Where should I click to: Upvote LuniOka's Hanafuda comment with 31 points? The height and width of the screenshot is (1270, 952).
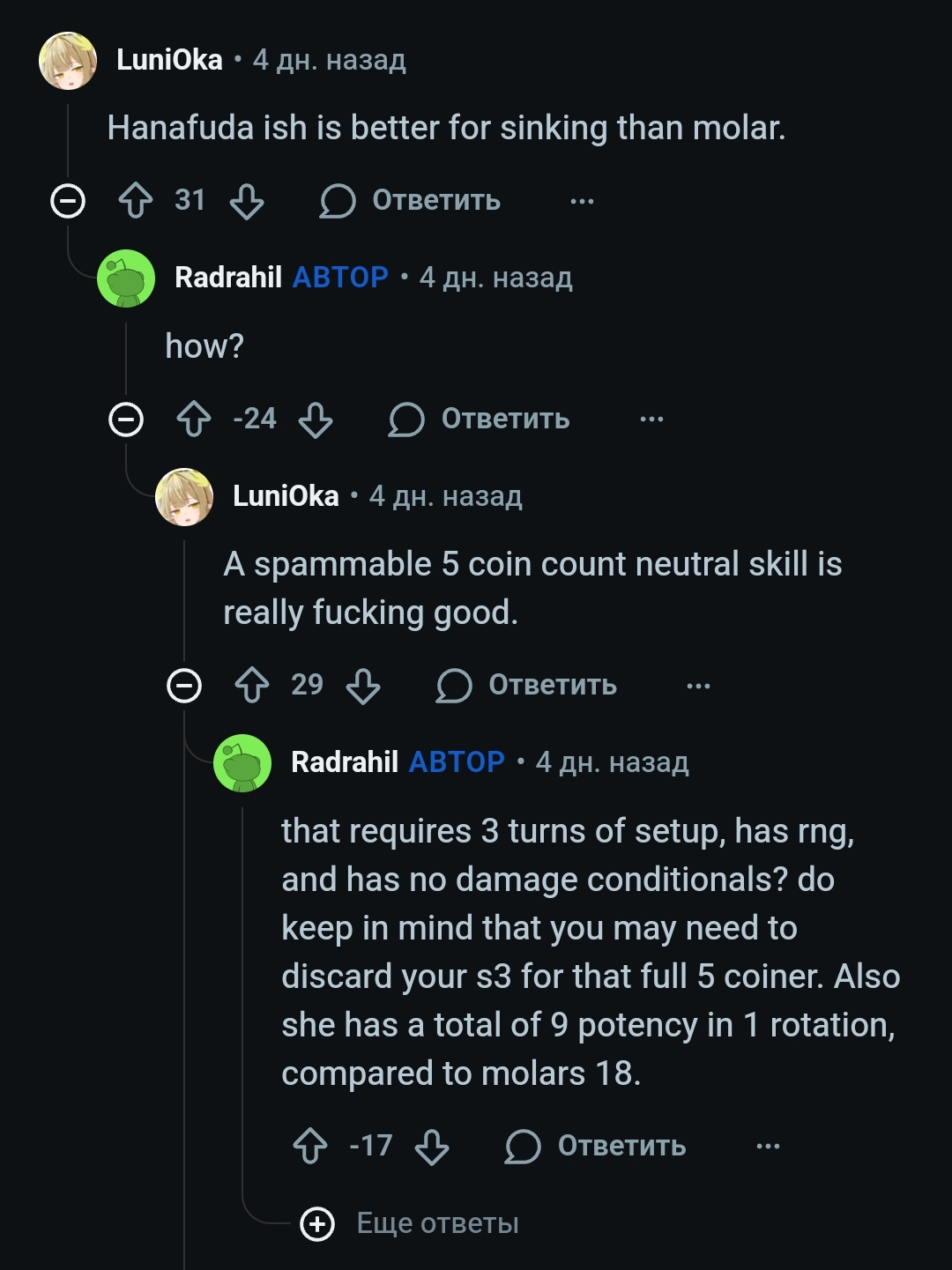point(136,201)
